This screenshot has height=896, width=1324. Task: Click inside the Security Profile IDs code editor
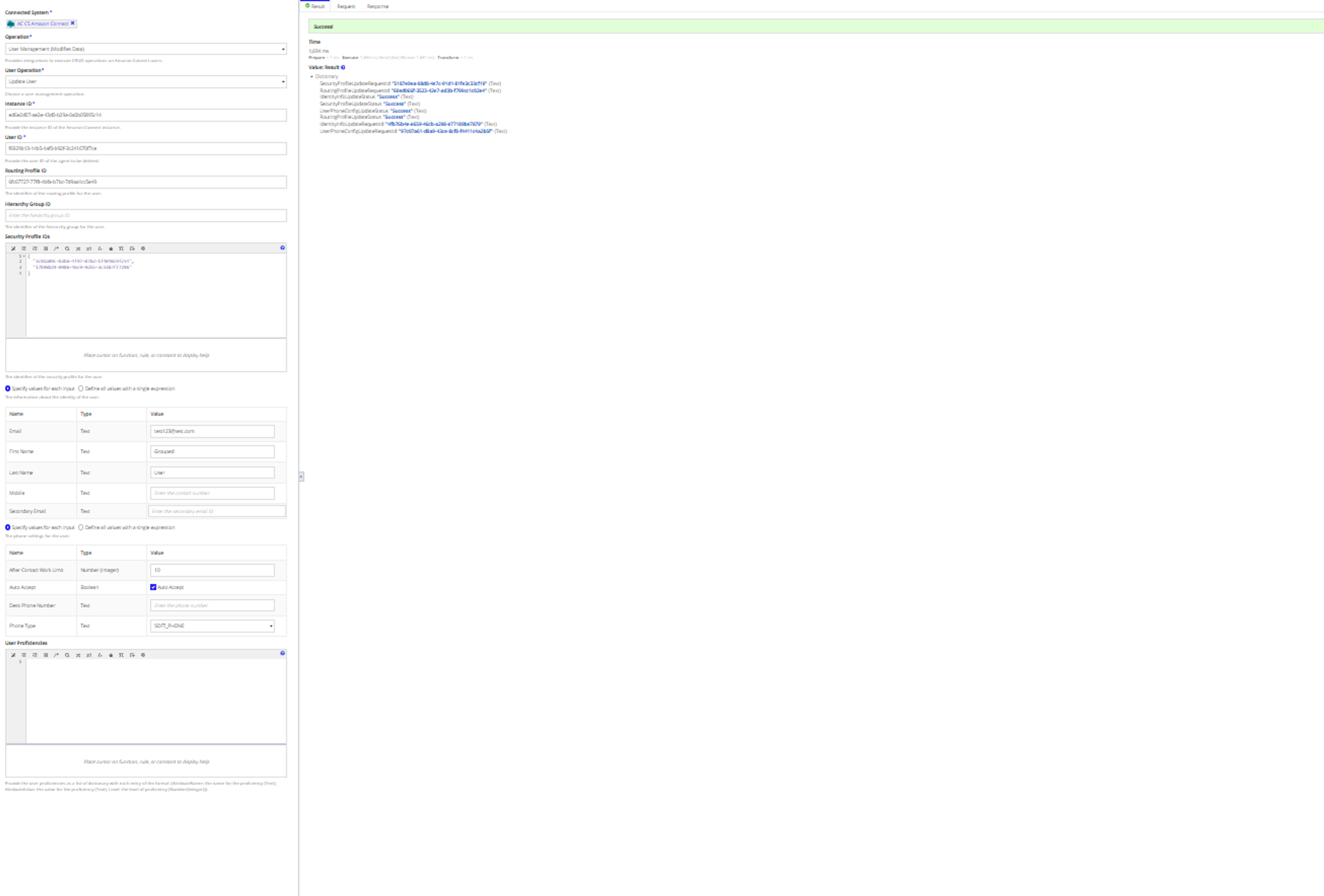pos(156,295)
